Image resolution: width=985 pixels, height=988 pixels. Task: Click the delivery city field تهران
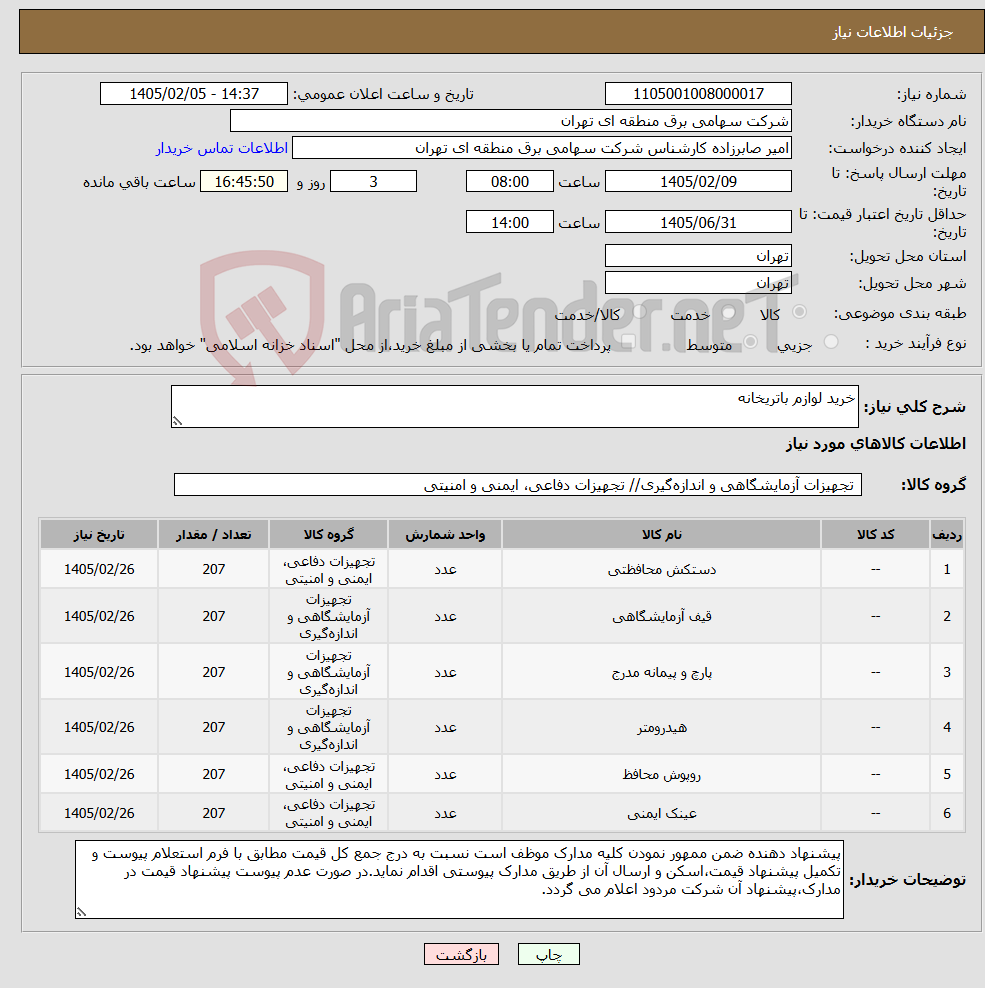coord(698,283)
